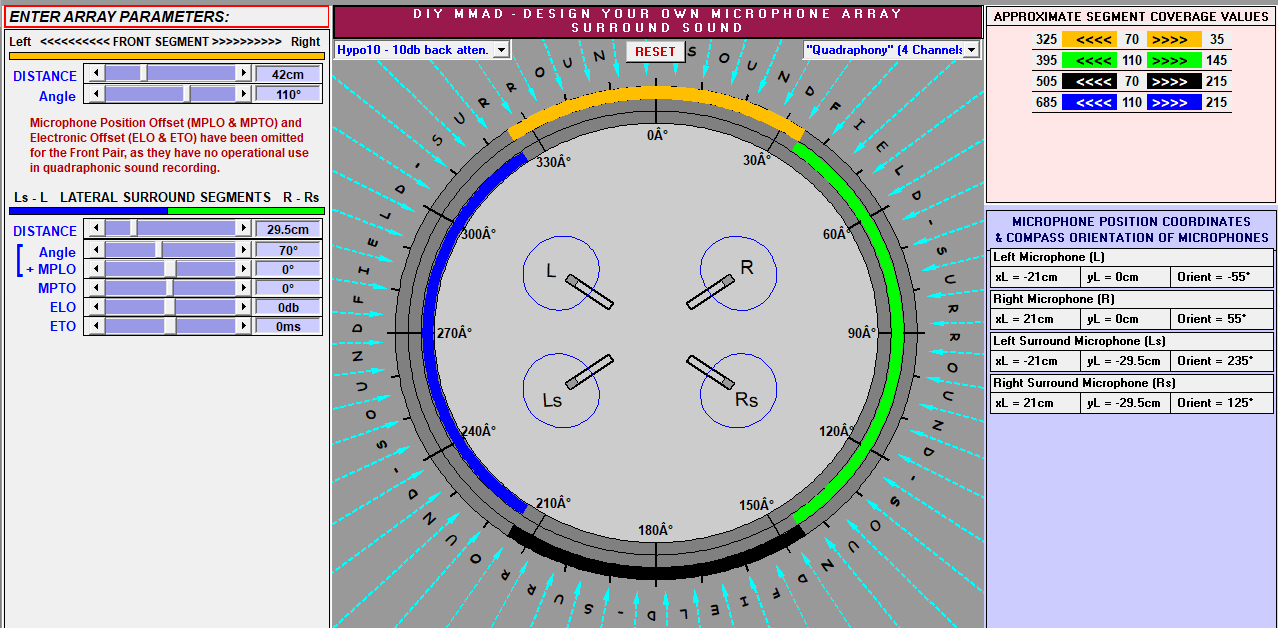Click right arrow of MPTO slider

pos(243,288)
